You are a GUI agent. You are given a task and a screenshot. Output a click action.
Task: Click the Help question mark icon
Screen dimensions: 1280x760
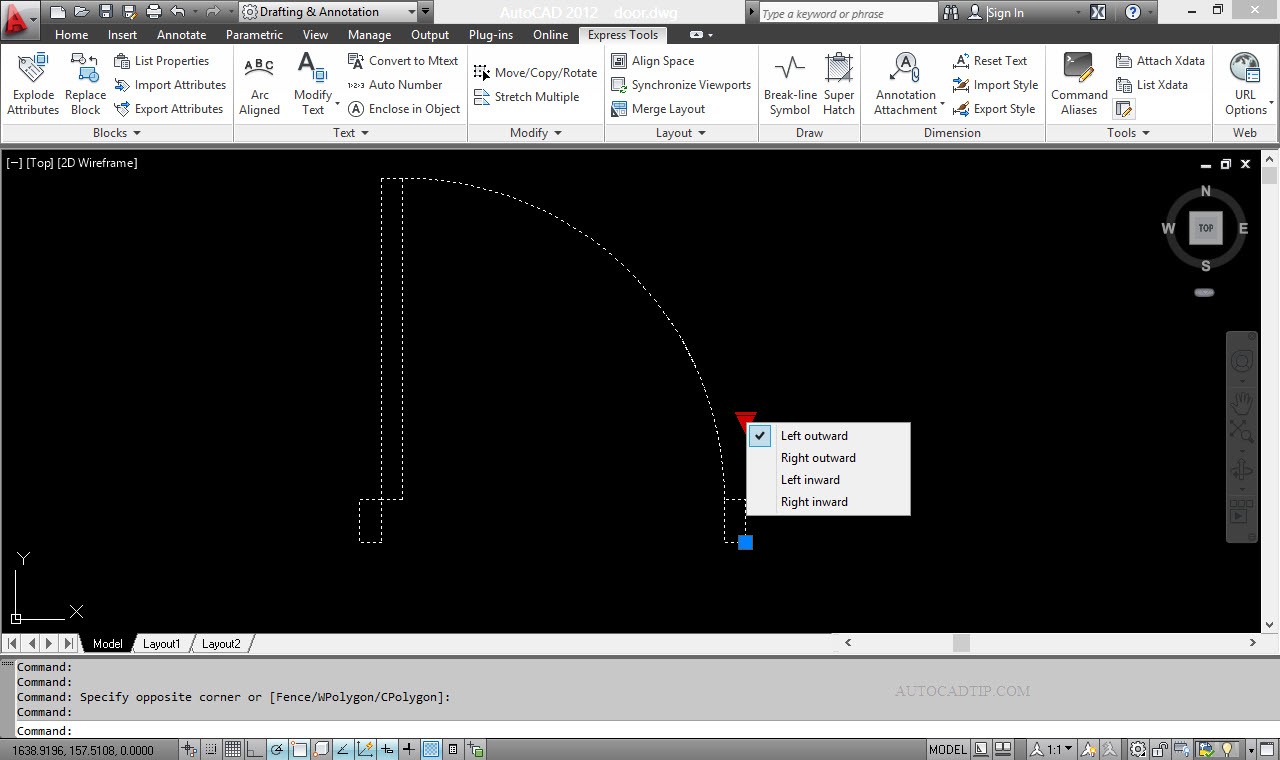pyautogui.click(x=1132, y=12)
